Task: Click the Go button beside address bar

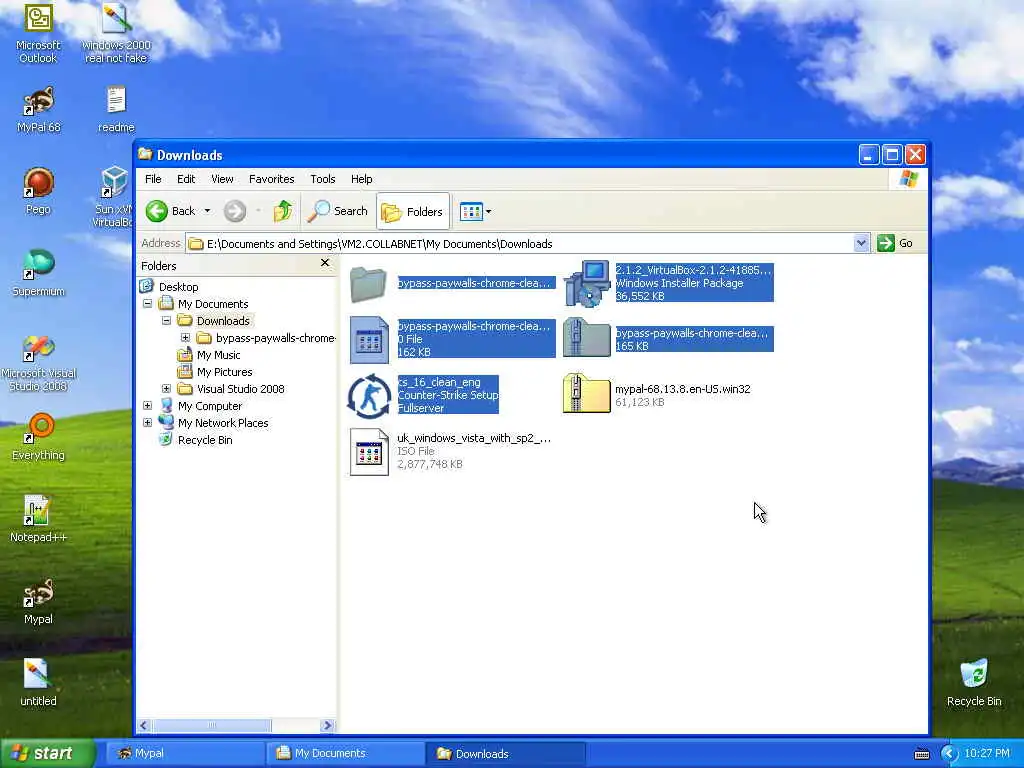Action: [x=895, y=244]
